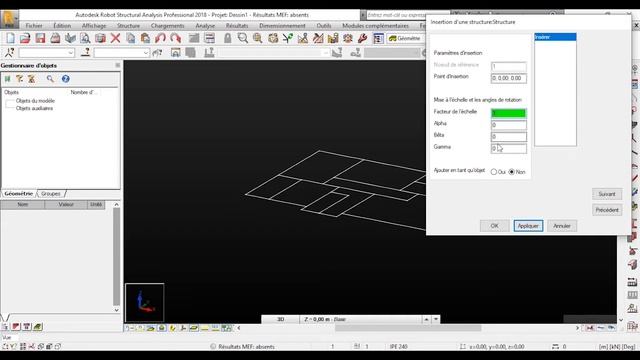Click the Suivant button
The width and height of the screenshot is (640, 360).
(607, 194)
